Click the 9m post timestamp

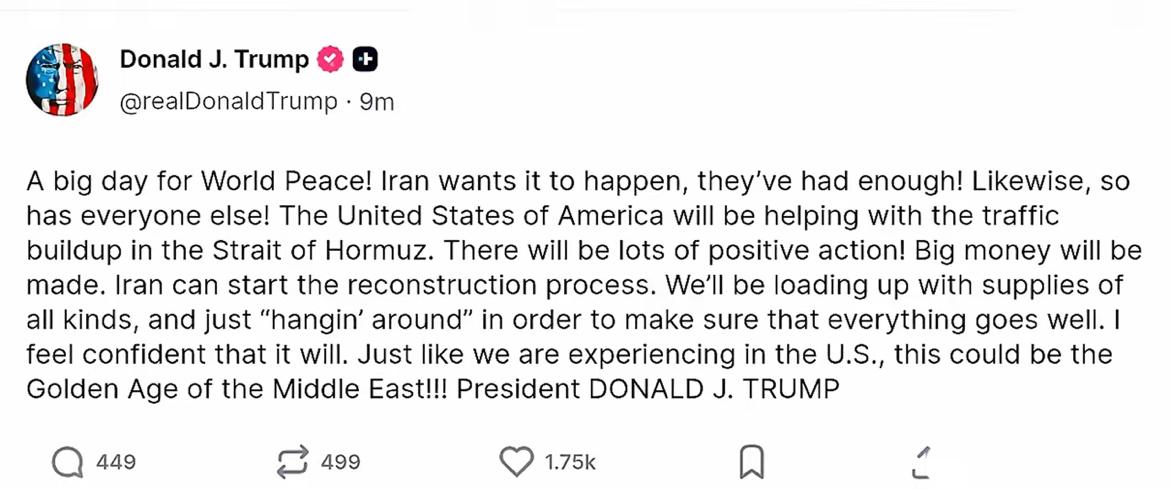point(377,102)
